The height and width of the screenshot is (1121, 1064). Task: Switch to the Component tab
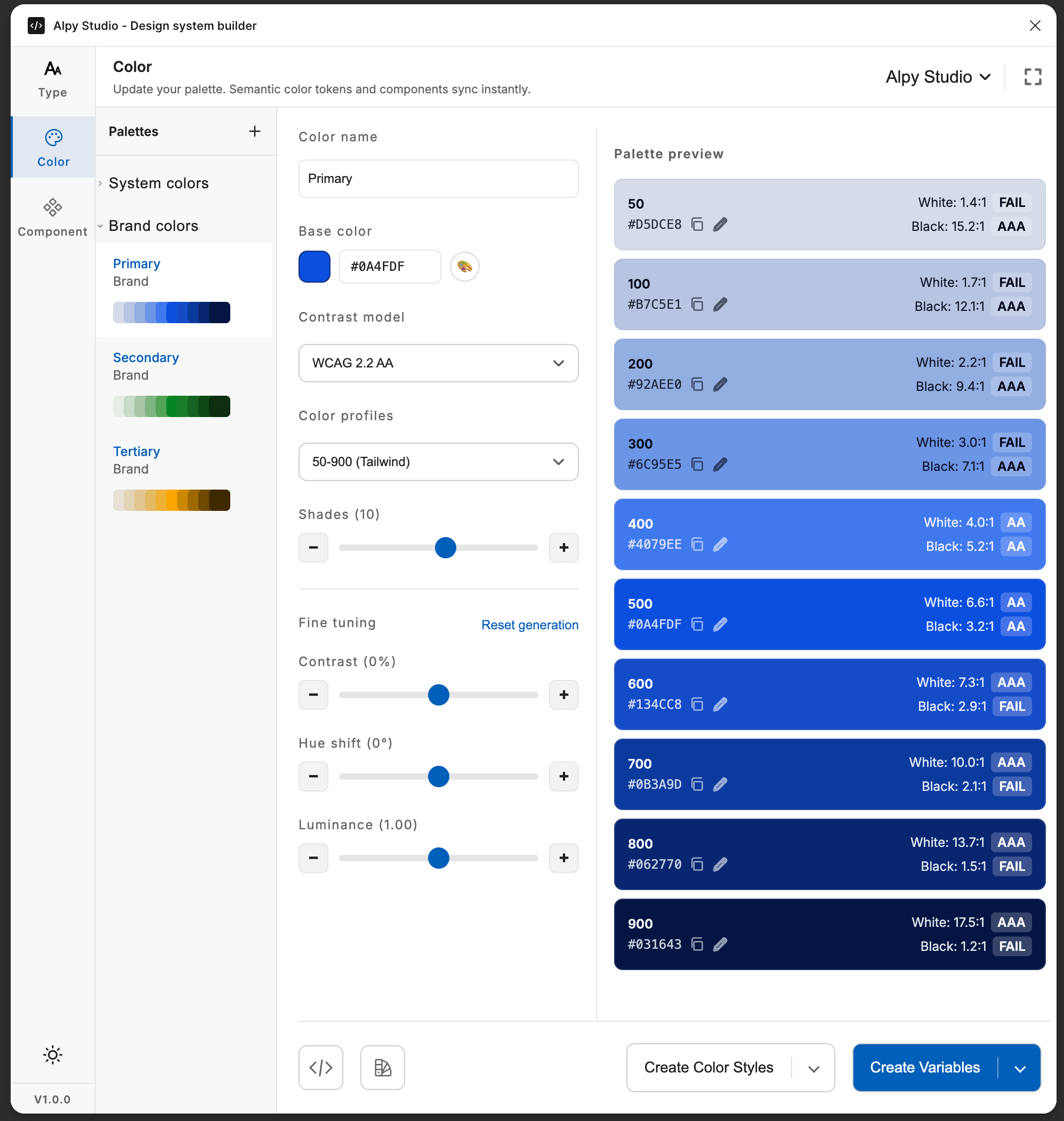53,218
